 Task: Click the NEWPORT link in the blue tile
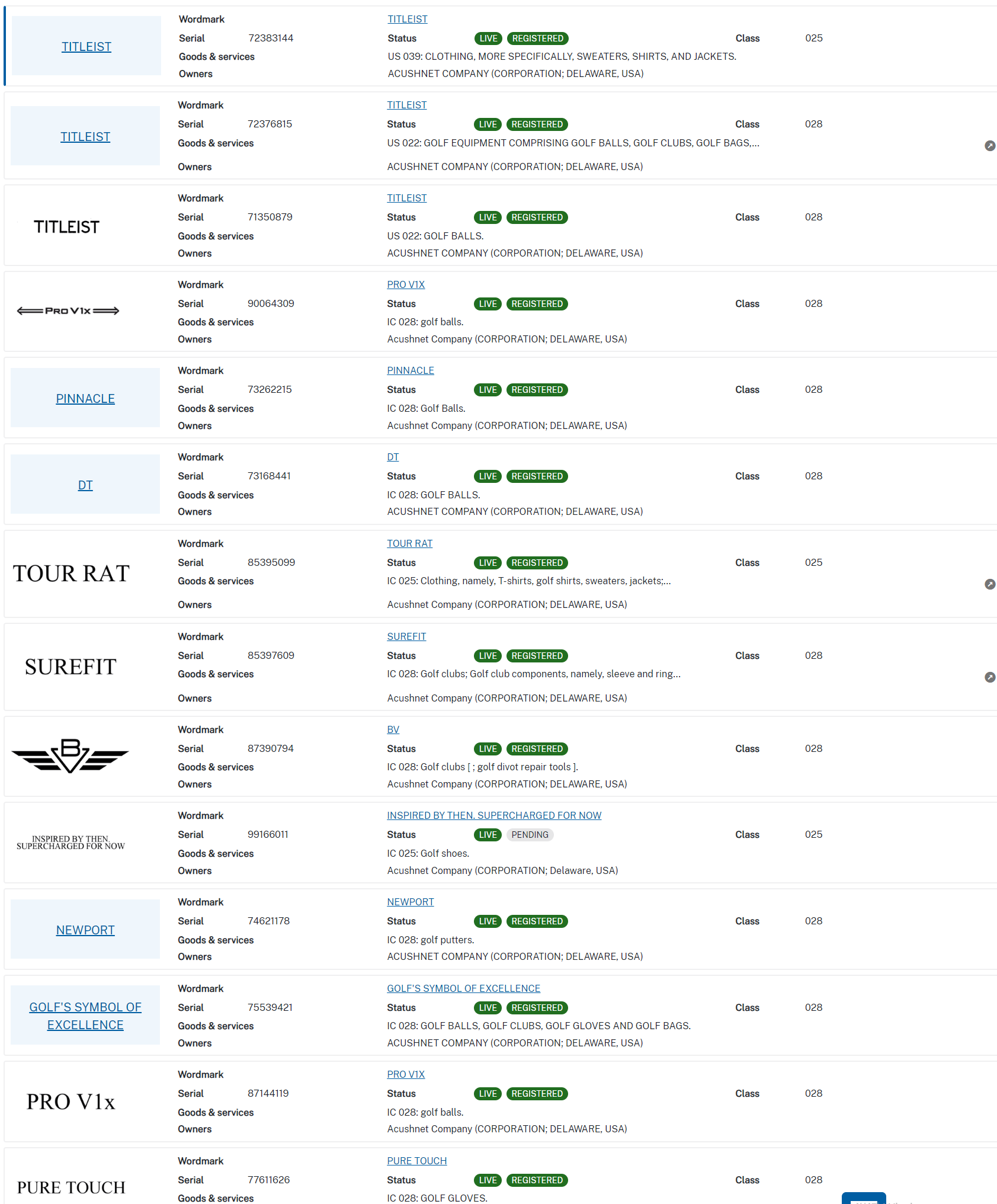[85, 930]
